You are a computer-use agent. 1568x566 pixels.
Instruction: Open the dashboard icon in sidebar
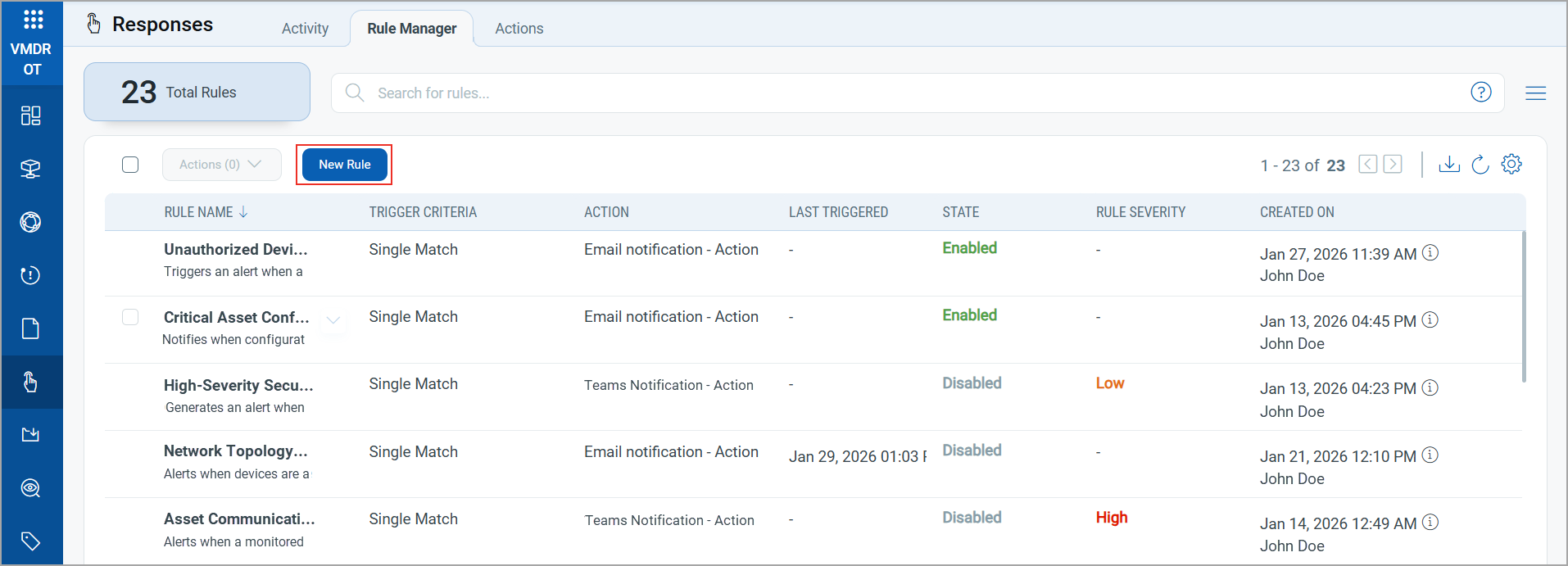[31, 115]
